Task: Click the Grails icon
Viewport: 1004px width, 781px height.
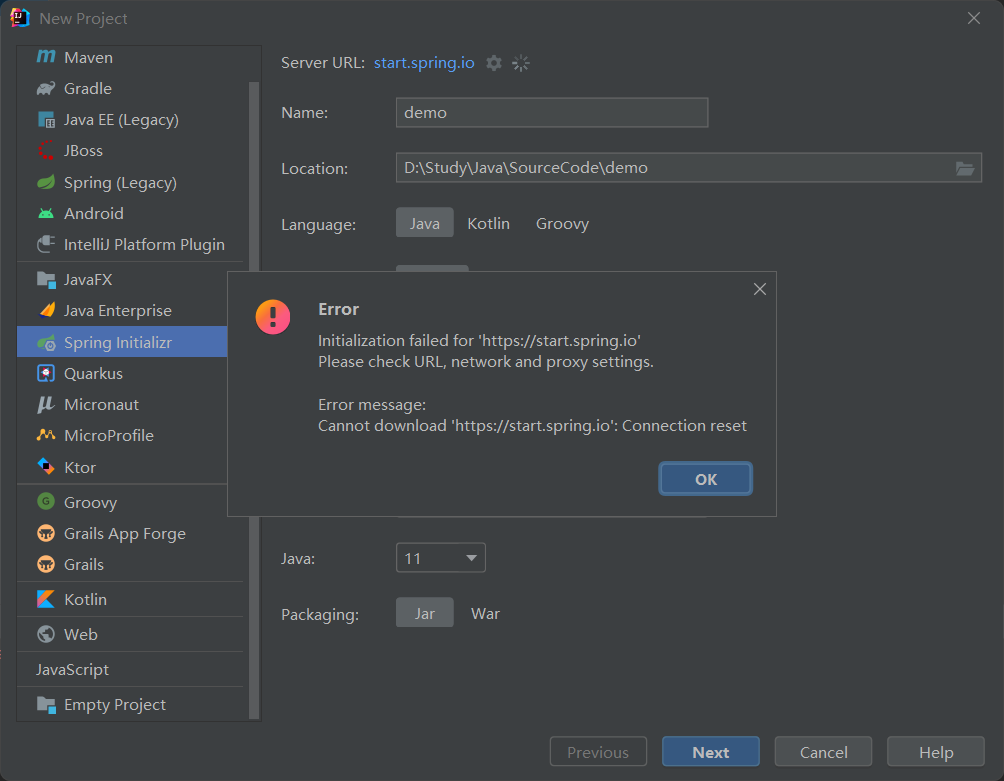Action: (46, 564)
